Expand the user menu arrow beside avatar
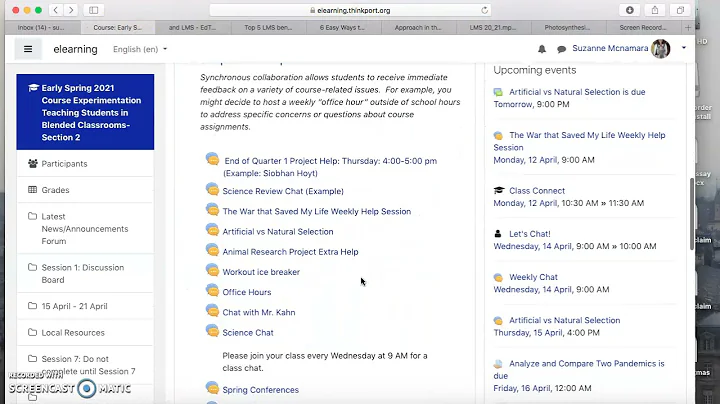720x404 pixels. [x=684, y=48]
